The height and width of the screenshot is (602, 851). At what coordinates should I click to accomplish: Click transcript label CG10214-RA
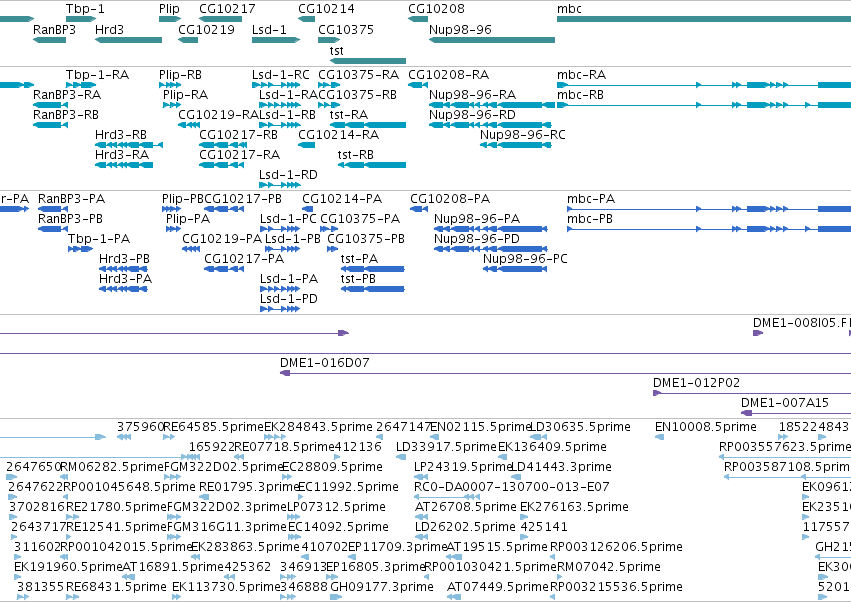[339, 135]
